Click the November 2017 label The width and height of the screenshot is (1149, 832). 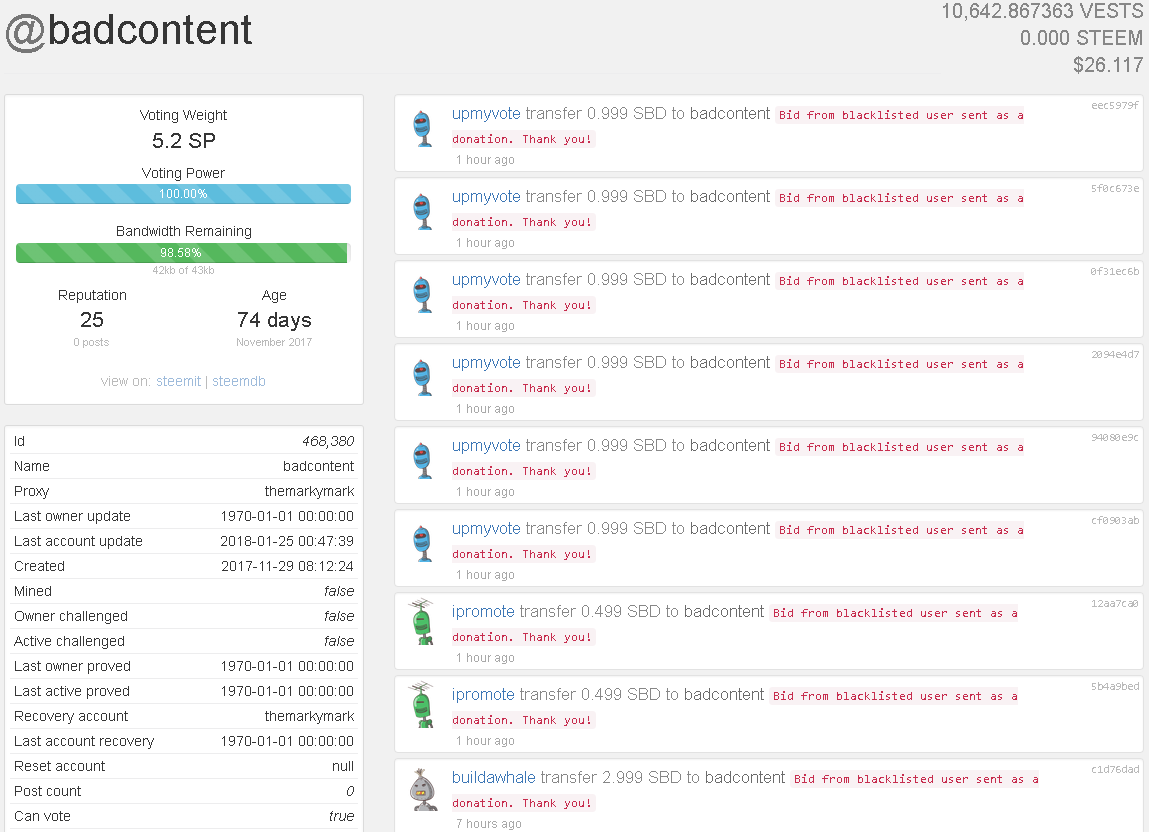(274, 342)
